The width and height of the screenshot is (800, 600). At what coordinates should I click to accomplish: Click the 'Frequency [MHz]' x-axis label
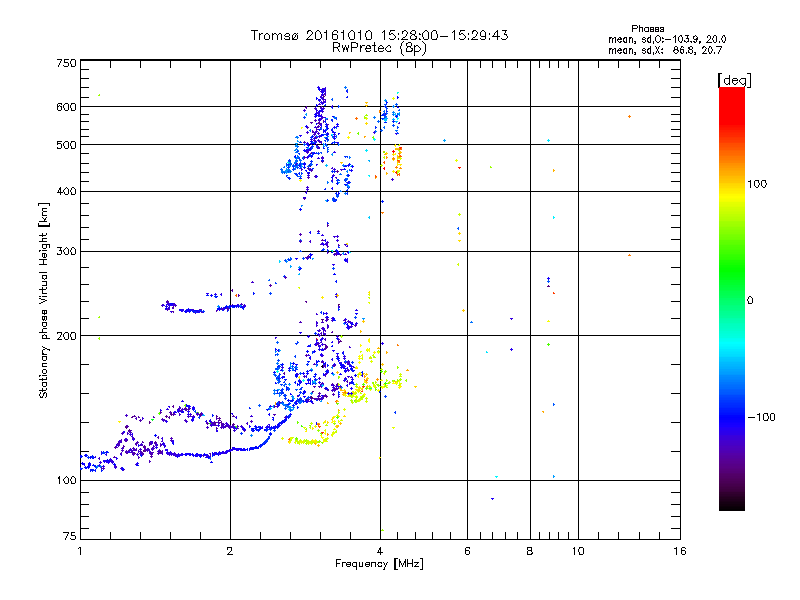coord(379,564)
